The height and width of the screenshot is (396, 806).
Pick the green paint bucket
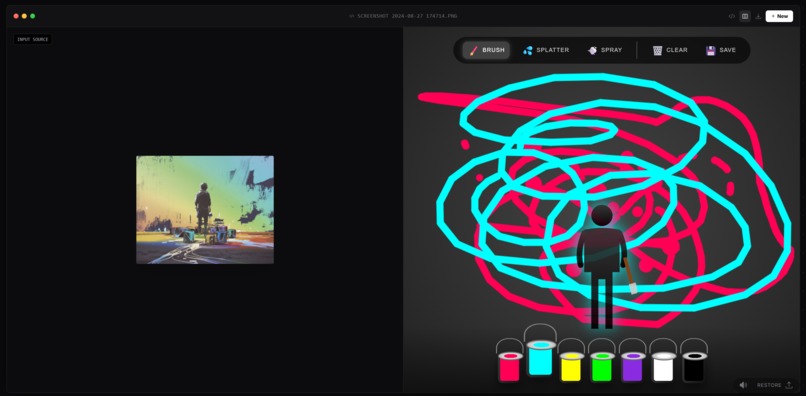pyautogui.click(x=601, y=361)
